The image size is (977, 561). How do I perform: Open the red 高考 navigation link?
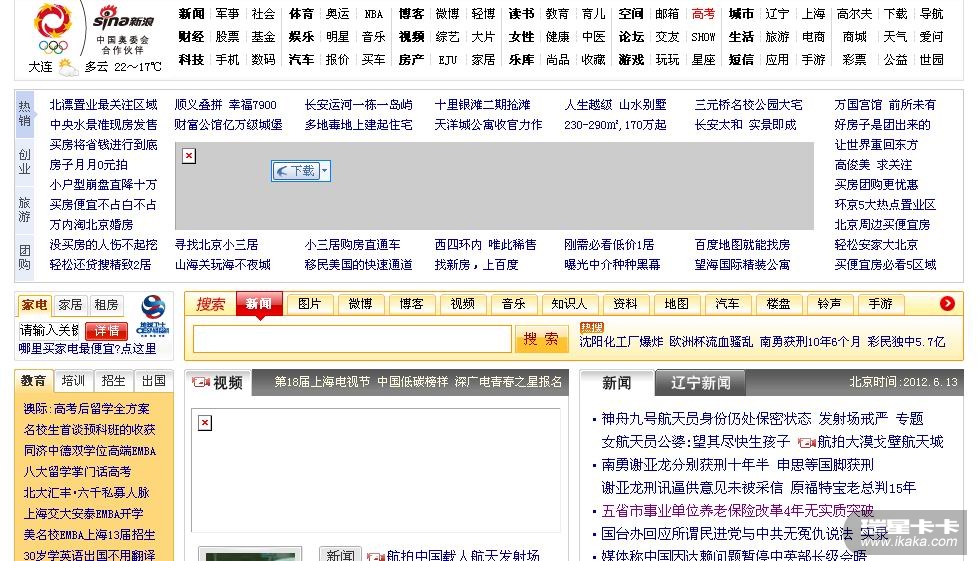point(703,14)
